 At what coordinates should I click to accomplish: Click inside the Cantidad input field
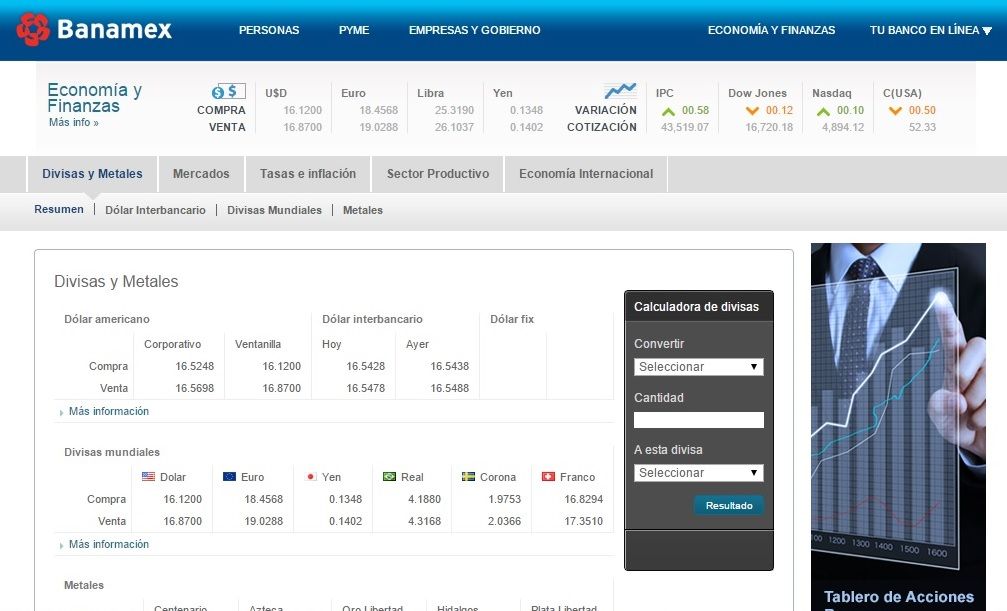click(698, 420)
